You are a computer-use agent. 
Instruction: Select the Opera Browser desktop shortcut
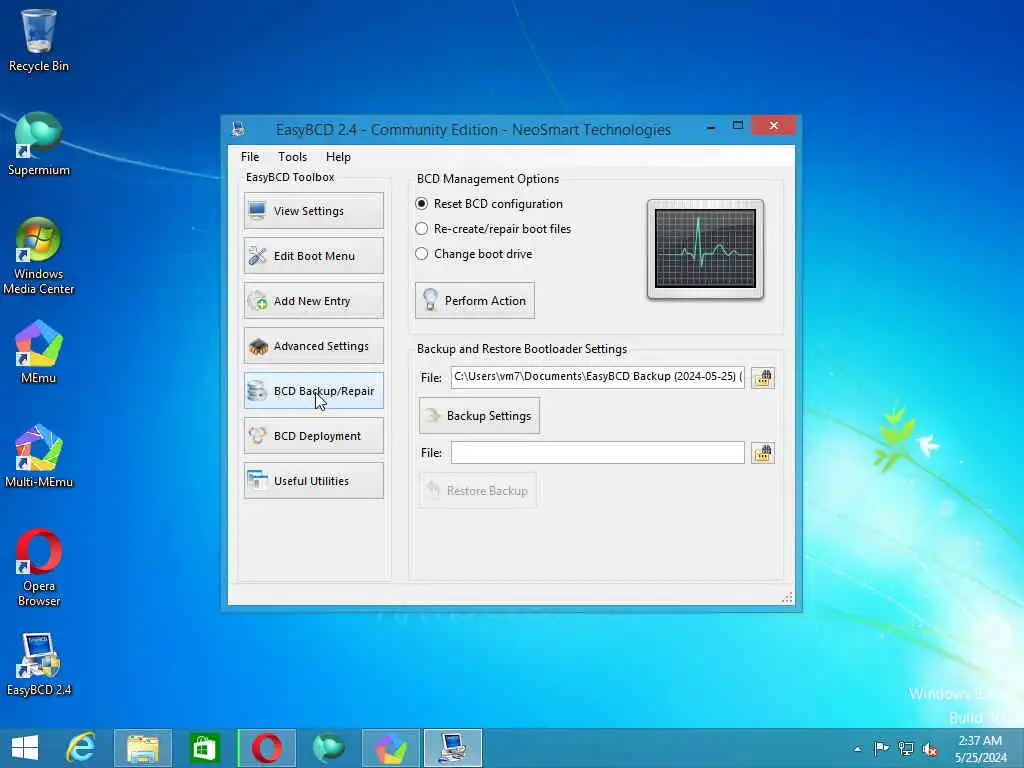click(x=39, y=568)
